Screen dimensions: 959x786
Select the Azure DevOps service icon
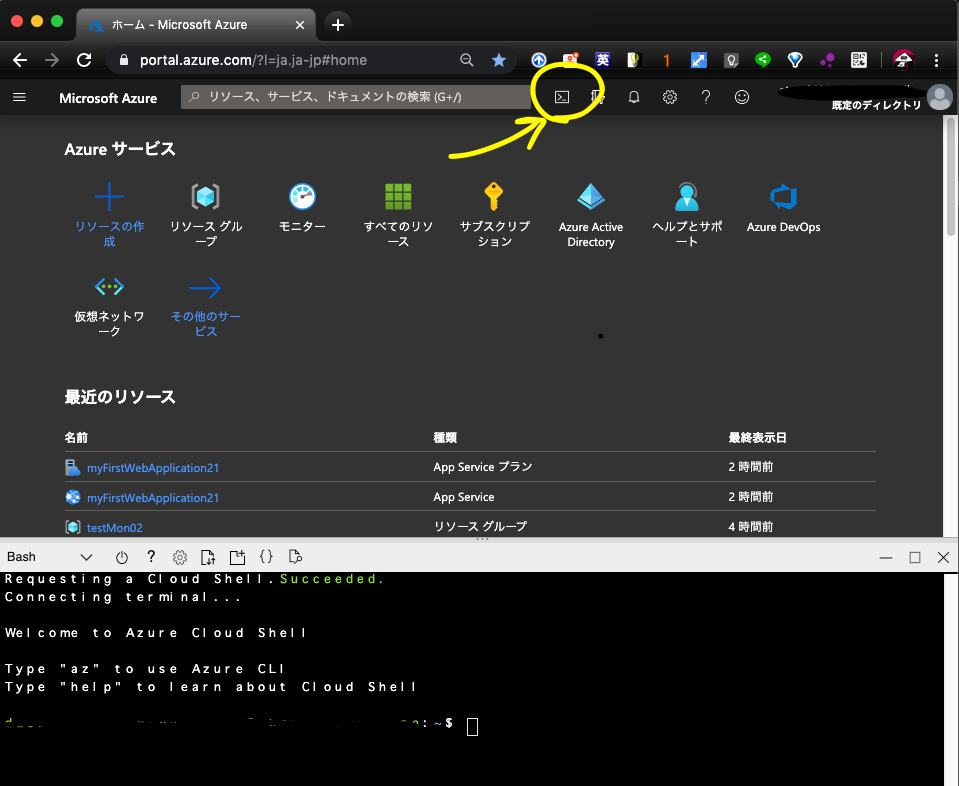783,196
